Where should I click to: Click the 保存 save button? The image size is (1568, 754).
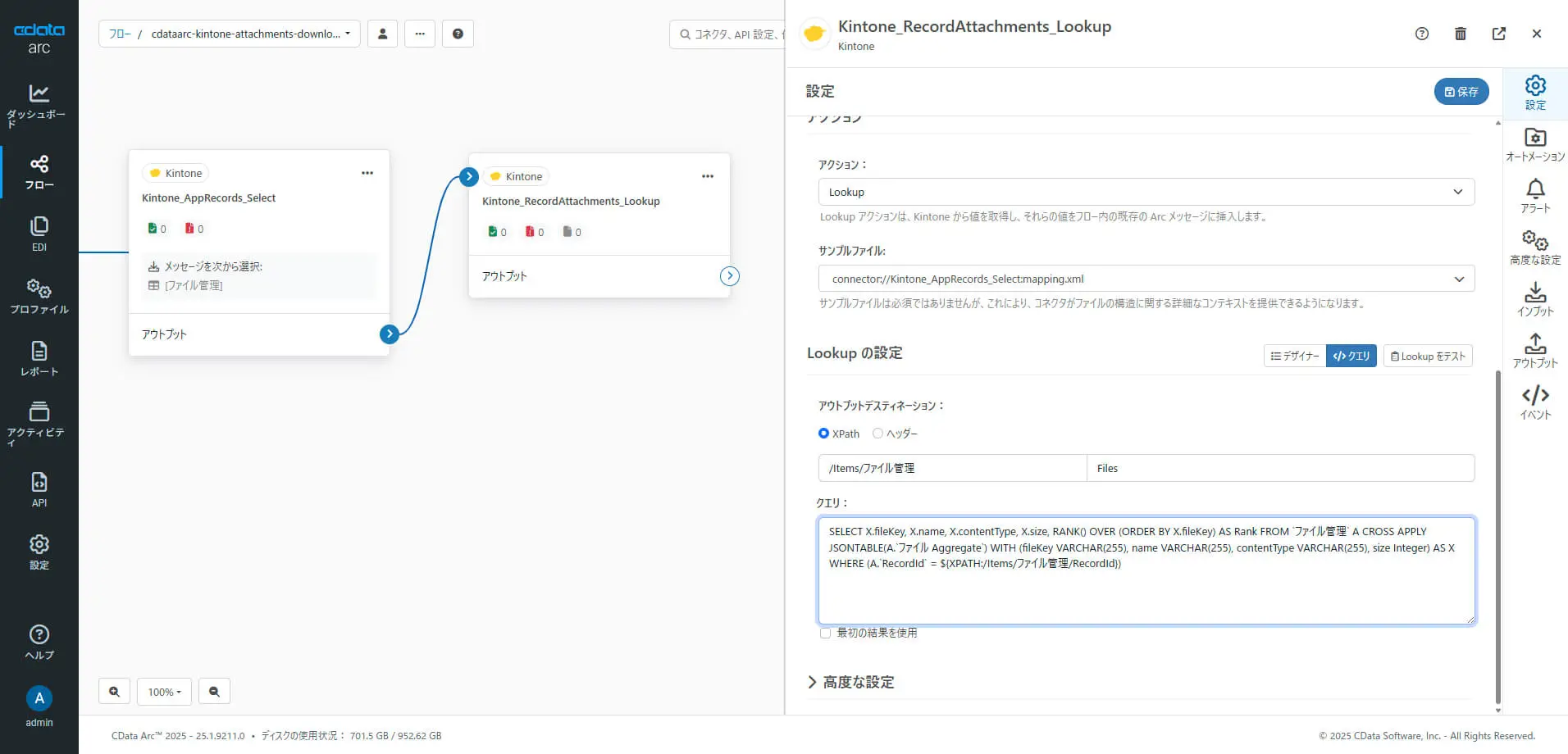click(x=1461, y=92)
